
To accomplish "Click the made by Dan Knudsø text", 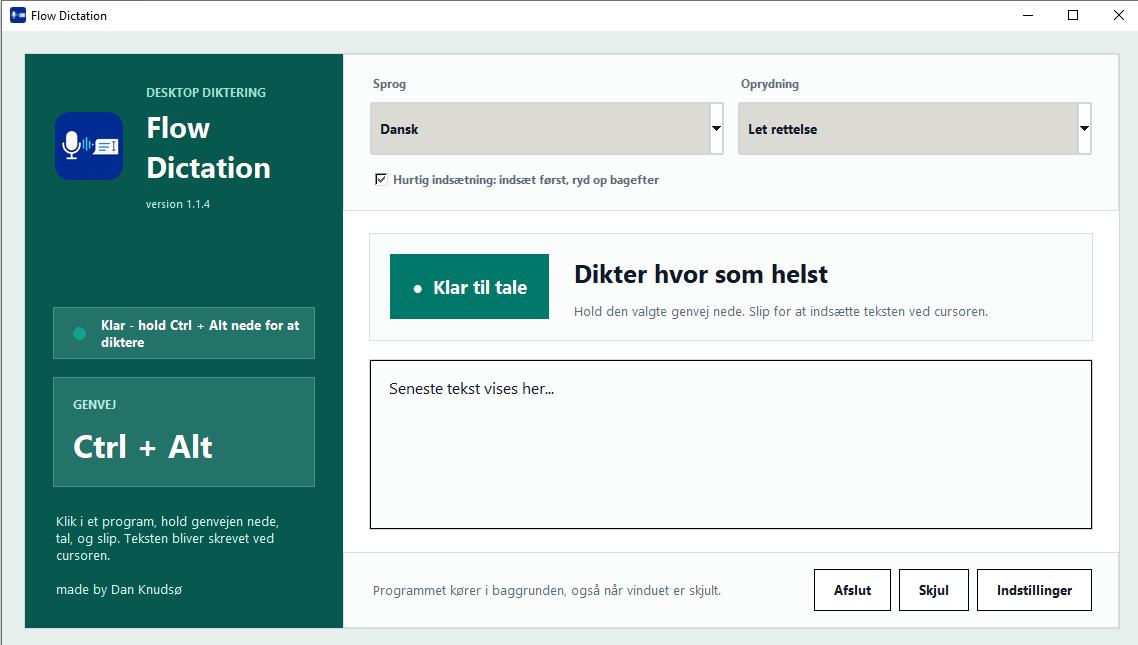I will coord(119,589).
